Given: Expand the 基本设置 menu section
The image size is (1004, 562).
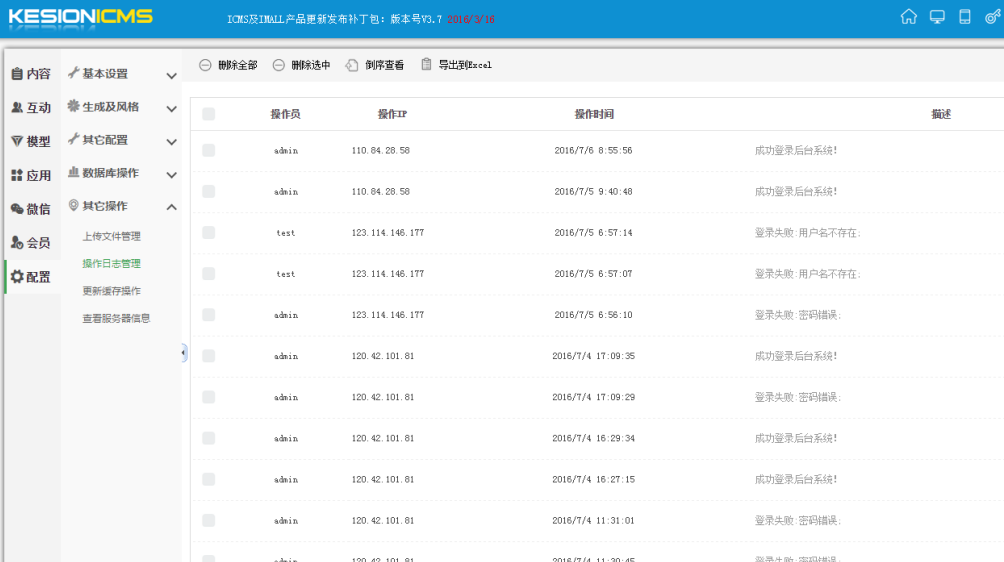Looking at the screenshot, I should coord(121,74).
